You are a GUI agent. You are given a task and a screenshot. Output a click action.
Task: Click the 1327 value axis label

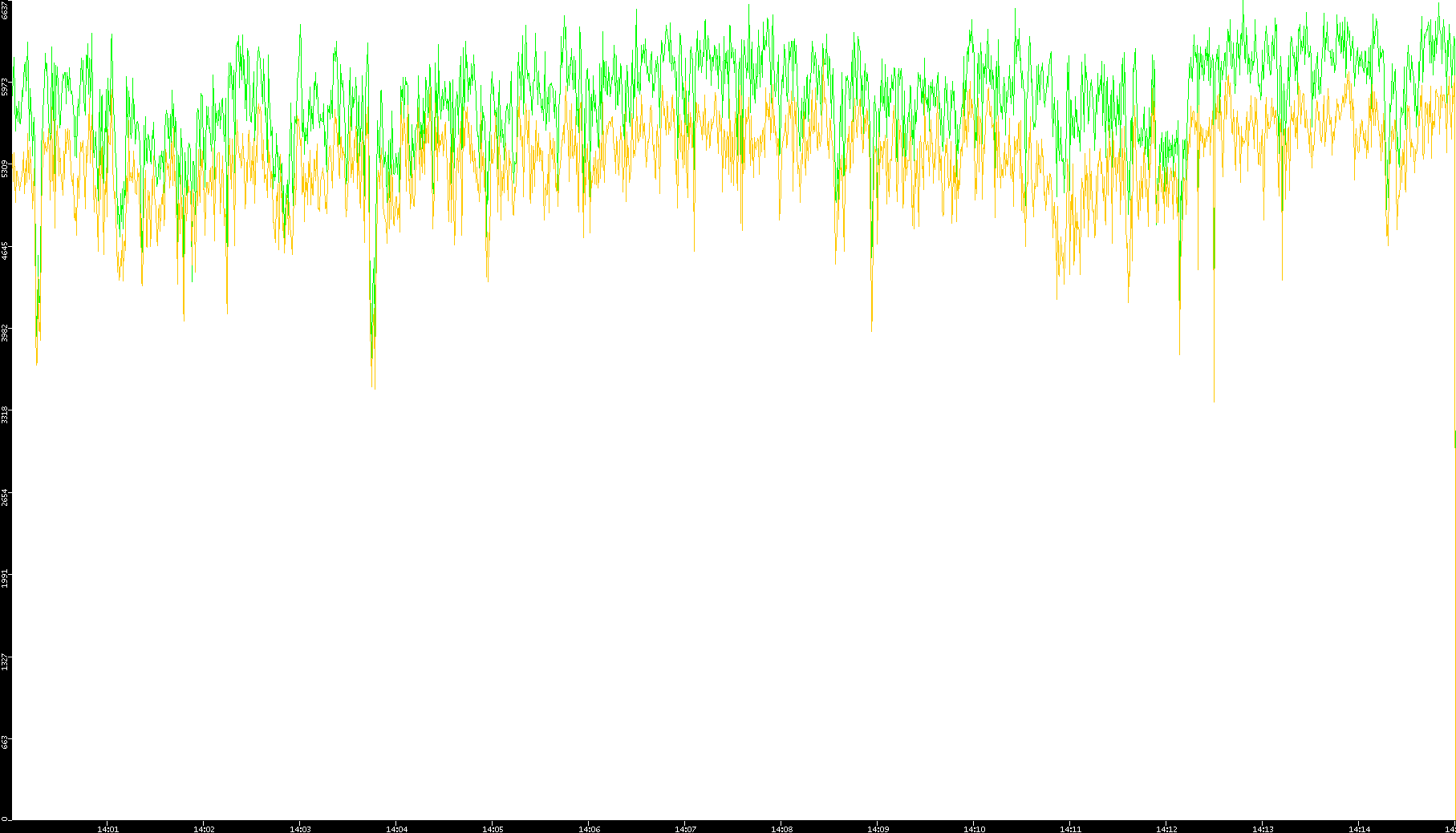[x=6, y=661]
